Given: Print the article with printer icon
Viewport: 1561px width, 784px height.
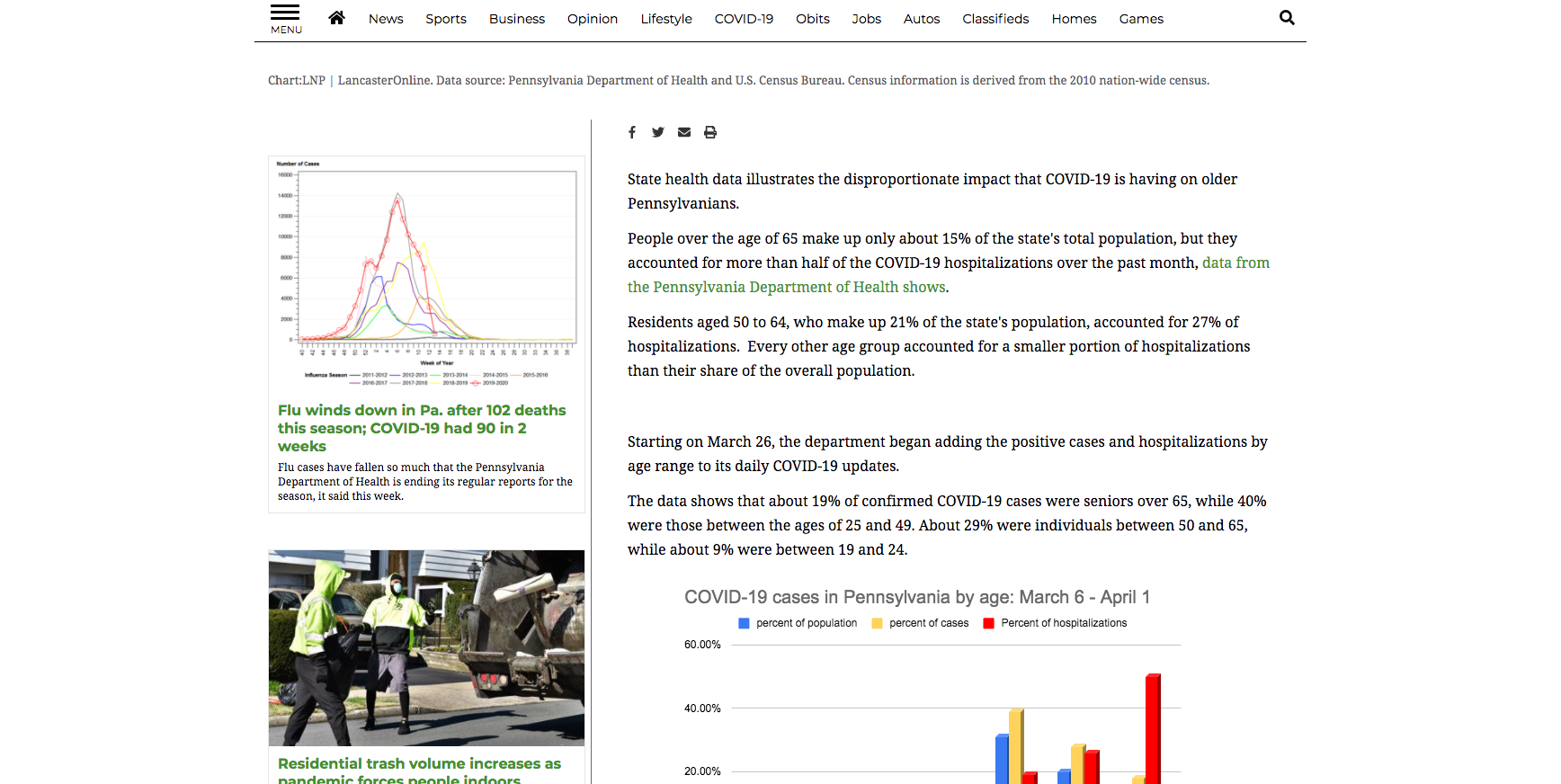Looking at the screenshot, I should (710, 132).
